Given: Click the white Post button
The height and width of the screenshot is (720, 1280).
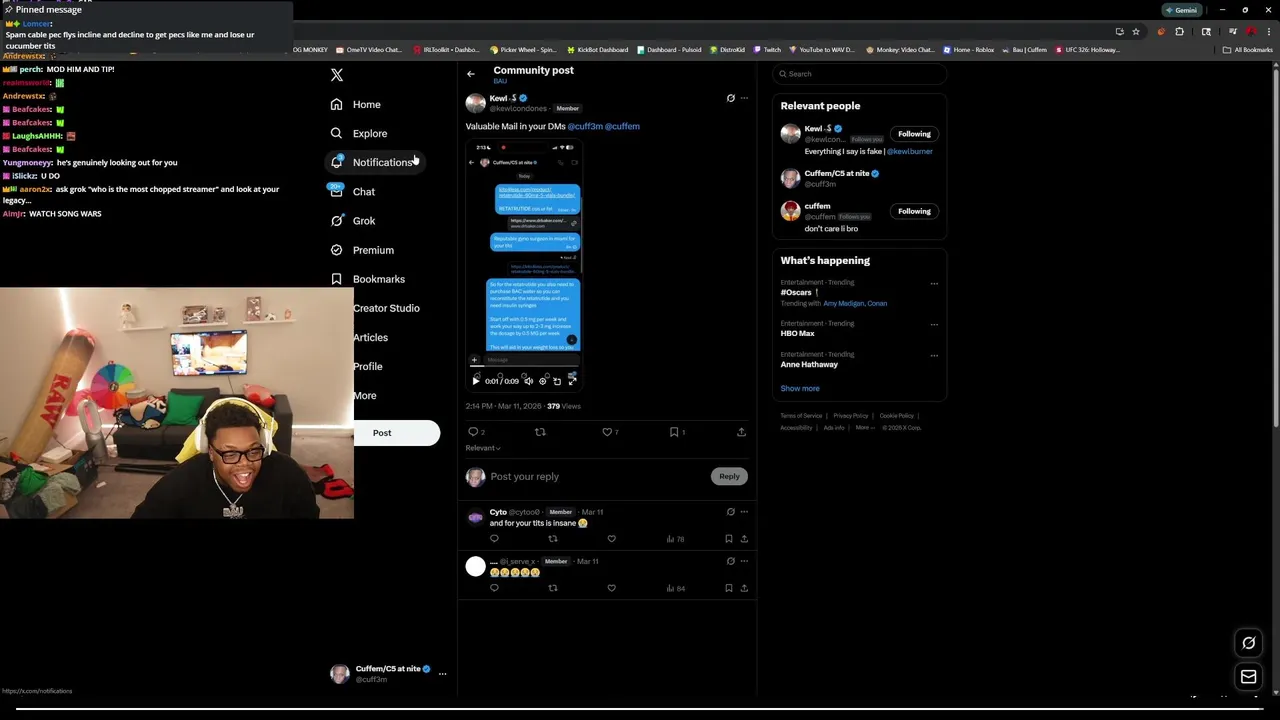Looking at the screenshot, I should tap(396, 433).
